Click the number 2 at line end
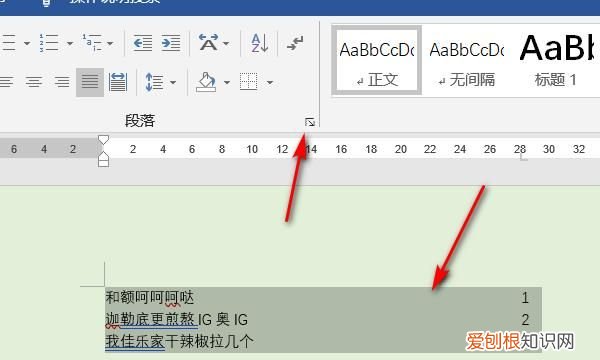Viewport: 600px width, 360px height. click(x=525, y=319)
